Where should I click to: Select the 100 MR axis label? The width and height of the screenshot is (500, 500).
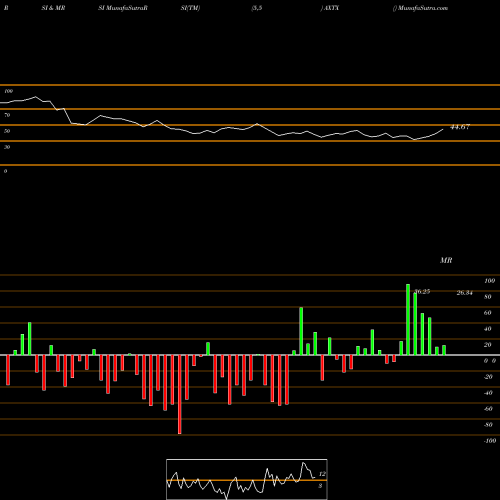(490, 281)
